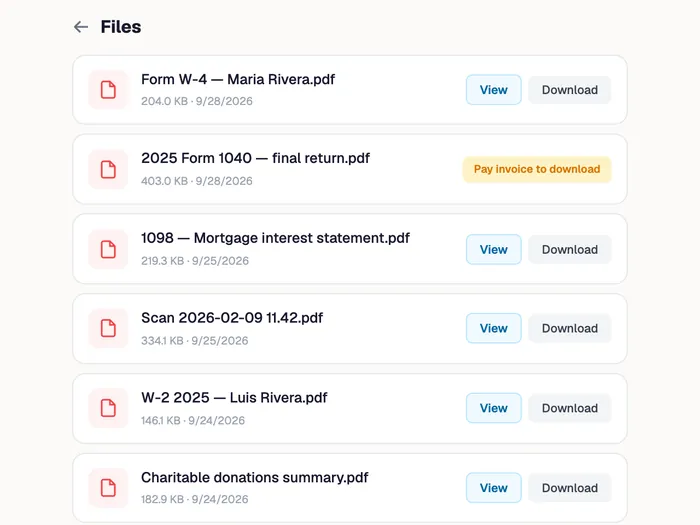Viewport: 700px width, 525px height.
Task: Select file name 1098 — Mortgage interest statement.pdf
Action: pyautogui.click(x=275, y=238)
